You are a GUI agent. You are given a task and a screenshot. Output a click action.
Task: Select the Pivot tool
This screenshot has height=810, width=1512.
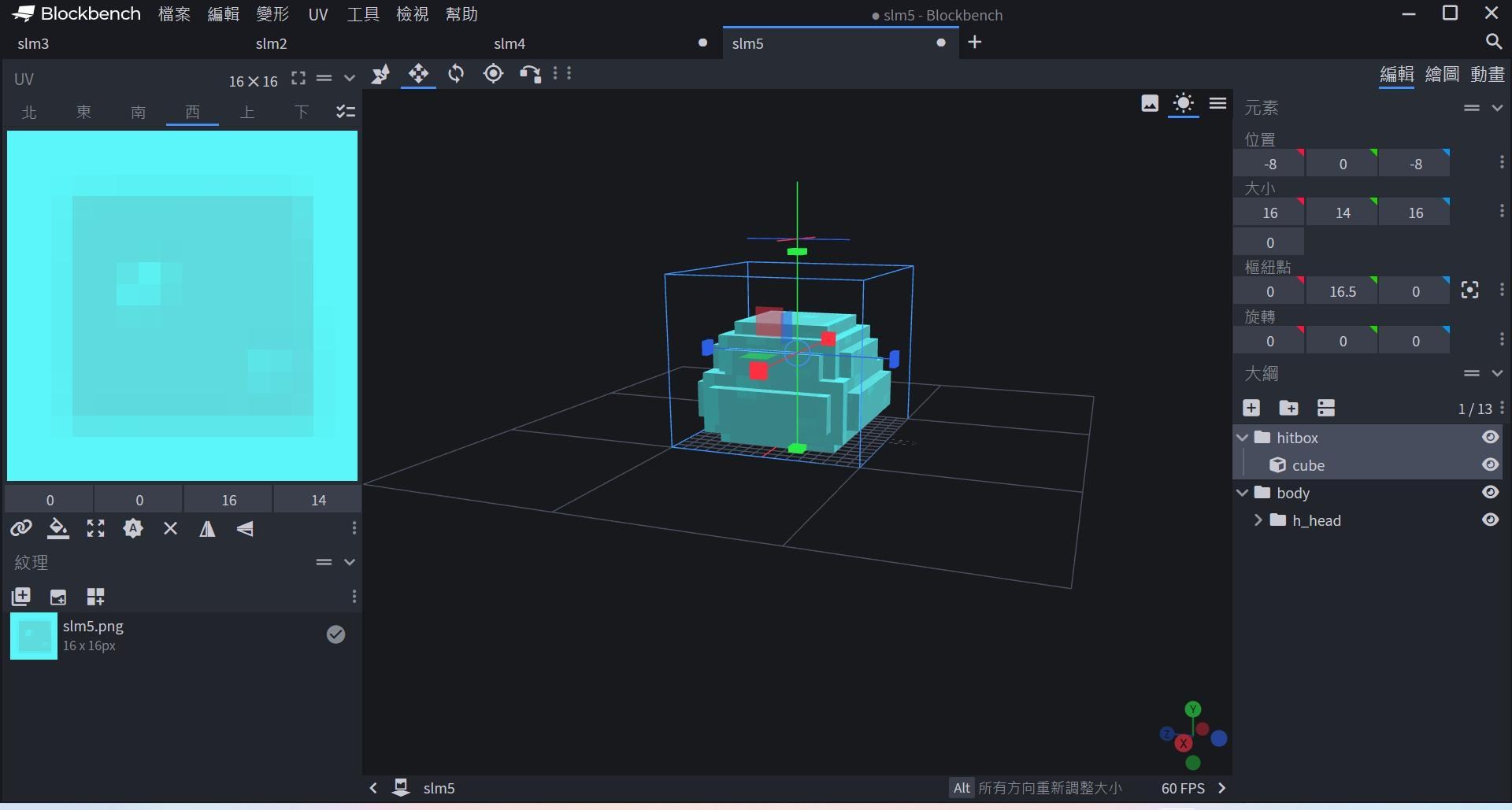point(493,74)
